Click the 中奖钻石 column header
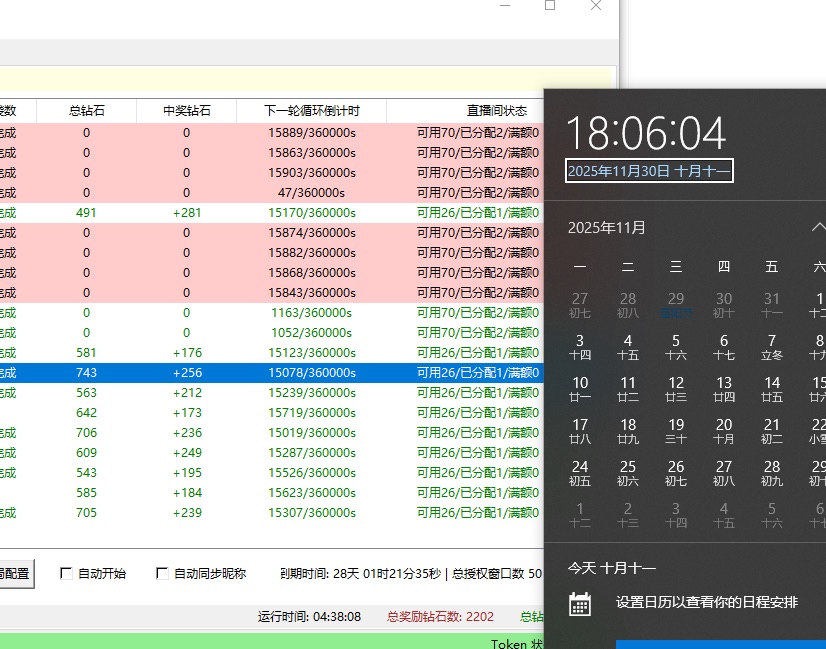 186,110
